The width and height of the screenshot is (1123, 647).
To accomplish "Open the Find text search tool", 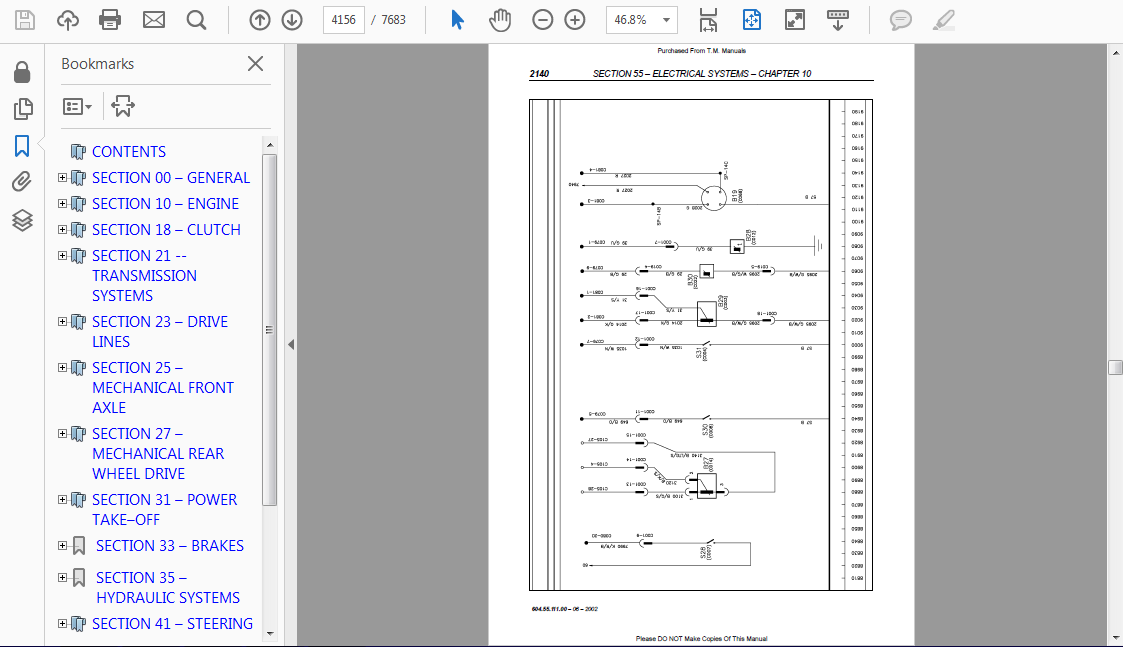I will [x=196, y=20].
